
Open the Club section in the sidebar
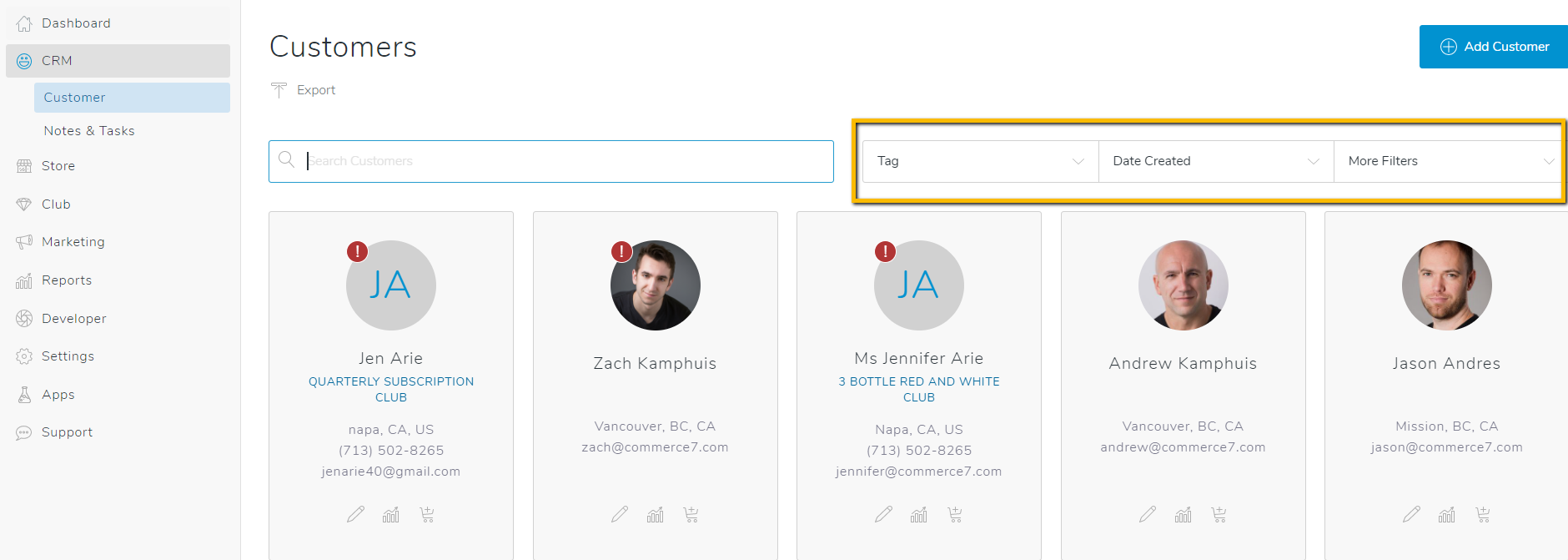coord(56,204)
